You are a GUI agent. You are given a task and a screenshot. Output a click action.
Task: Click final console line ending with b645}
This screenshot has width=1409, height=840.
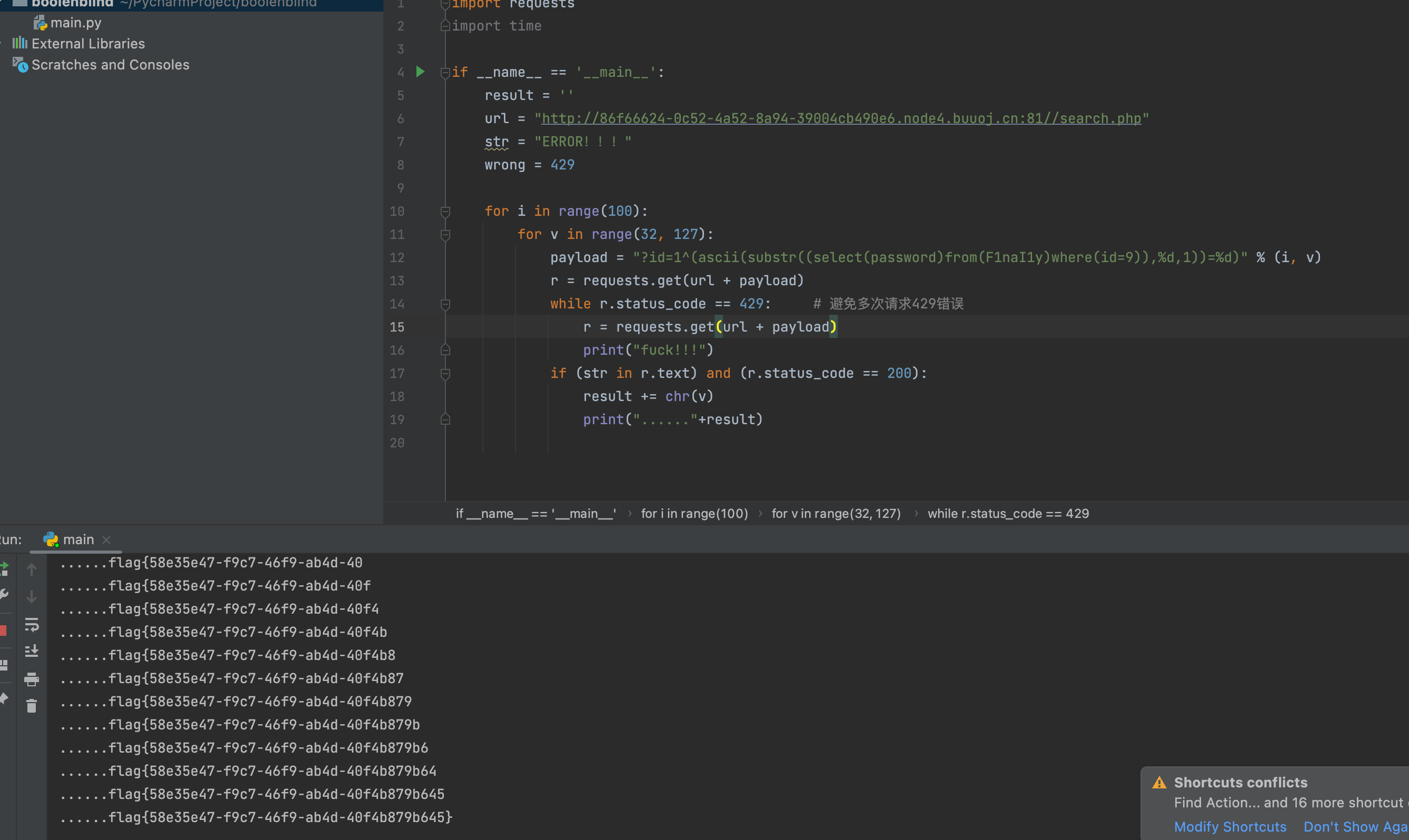(x=256, y=817)
